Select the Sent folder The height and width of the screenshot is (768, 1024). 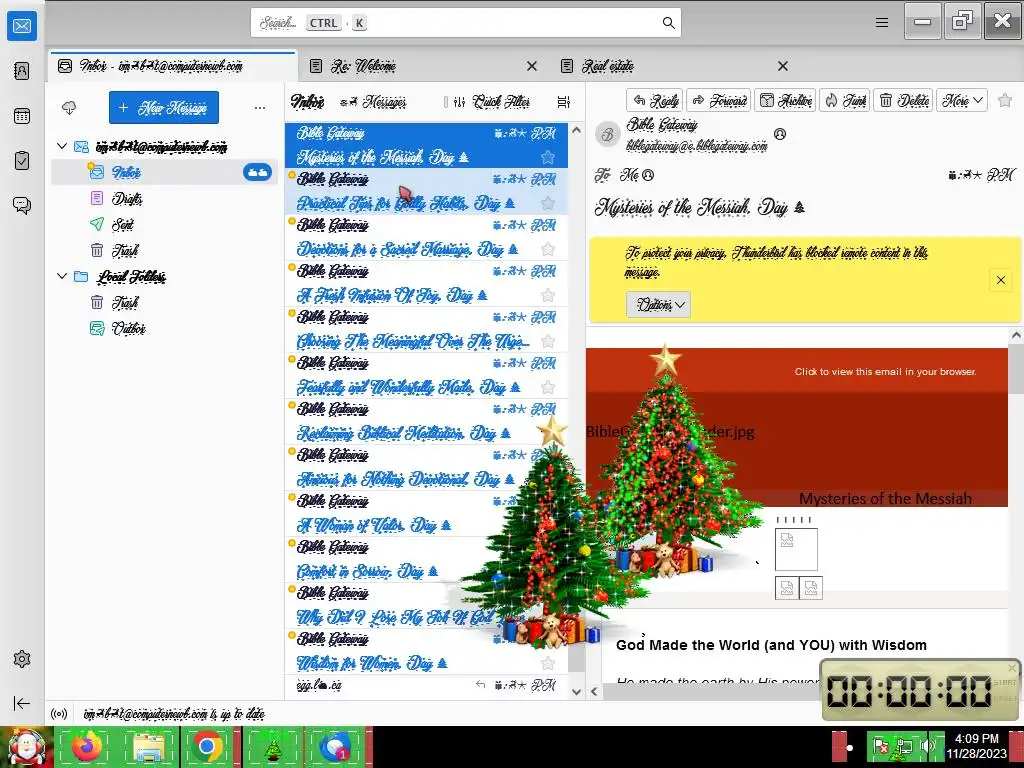(x=165, y=225)
